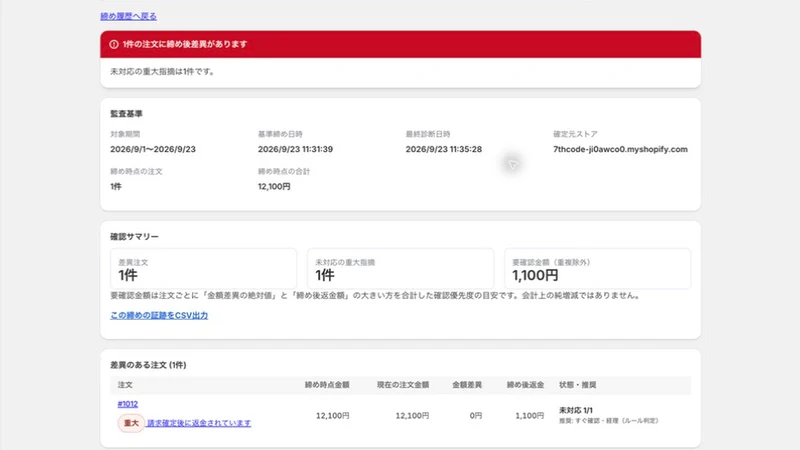Click the 重大 severity badge
Viewport: 800px width, 450px height.
pyautogui.click(x=131, y=423)
